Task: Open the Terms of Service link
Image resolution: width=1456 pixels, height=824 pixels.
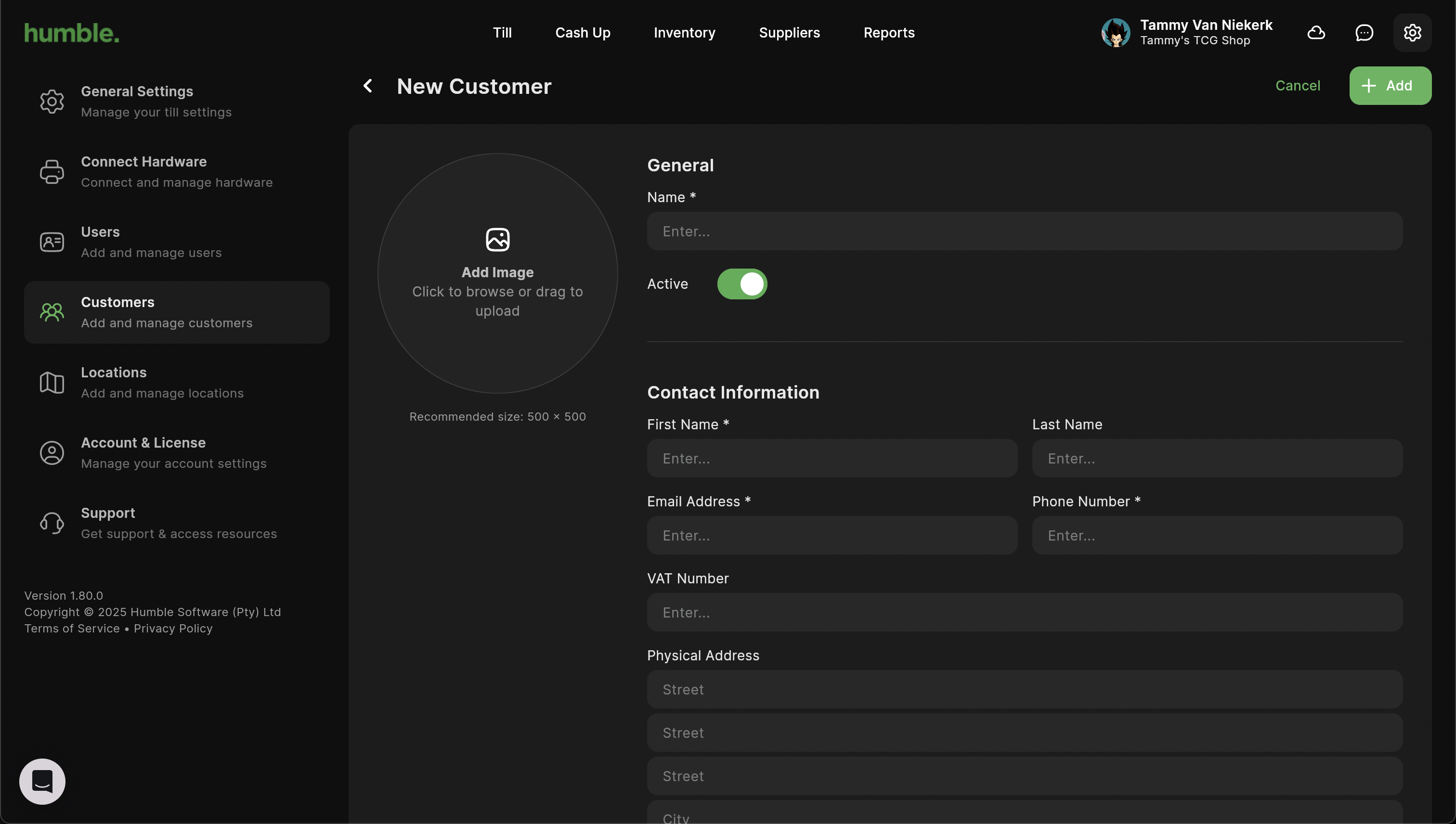Action: [x=72, y=628]
